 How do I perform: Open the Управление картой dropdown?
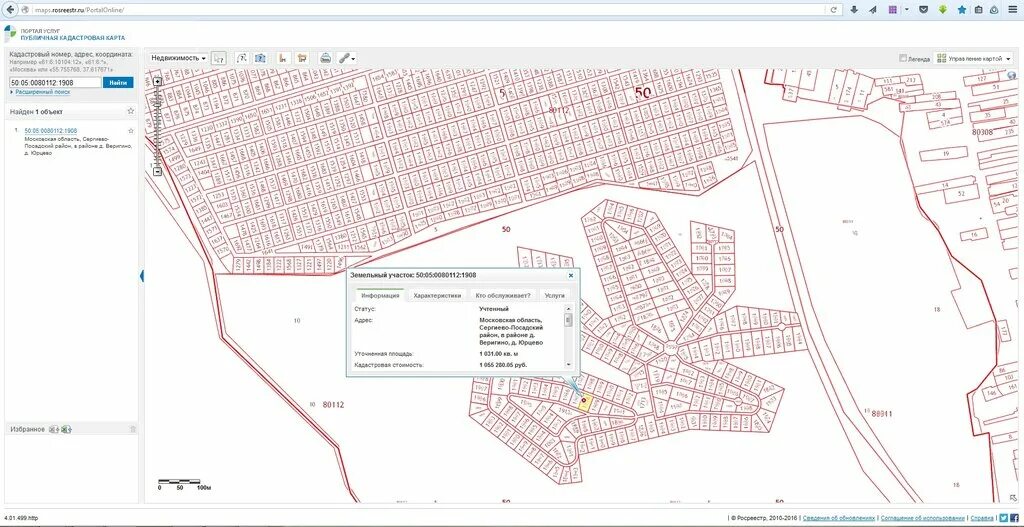point(974,58)
